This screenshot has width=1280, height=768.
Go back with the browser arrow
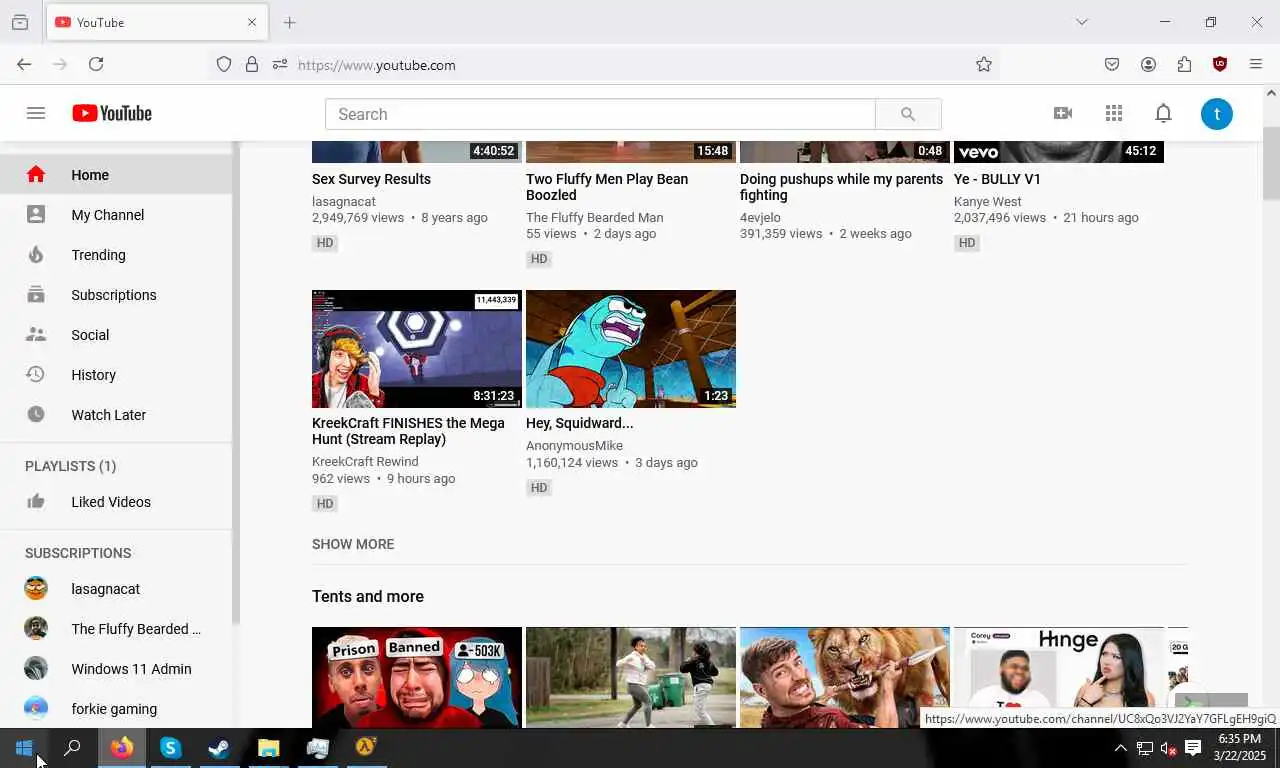24,64
